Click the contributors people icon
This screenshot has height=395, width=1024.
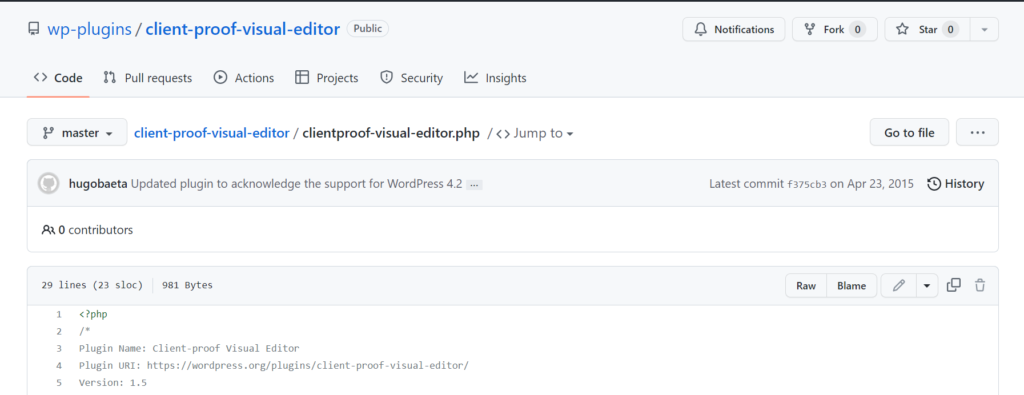pyautogui.click(x=48, y=230)
